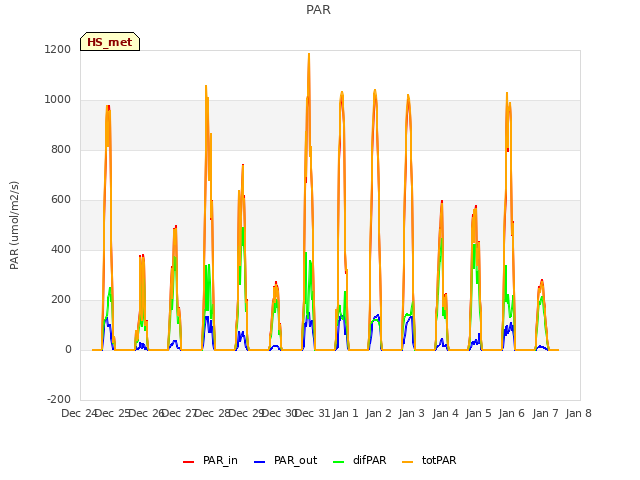Viewport: 640px width, 480px height.
Task: Click the Jan 8 x-axis label
Action: [x=578, y=413]
